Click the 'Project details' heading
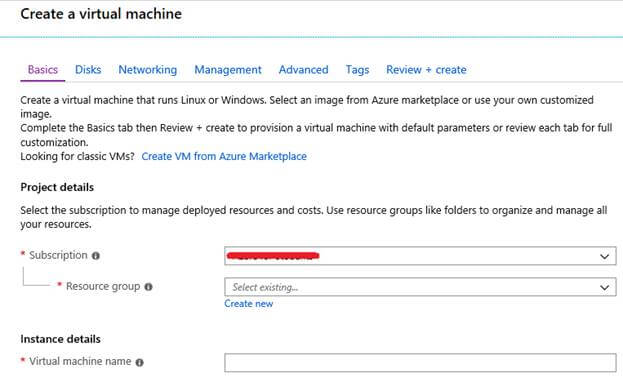Image resolution: width=623 pixels, height=382 pixels. (57, 187)
